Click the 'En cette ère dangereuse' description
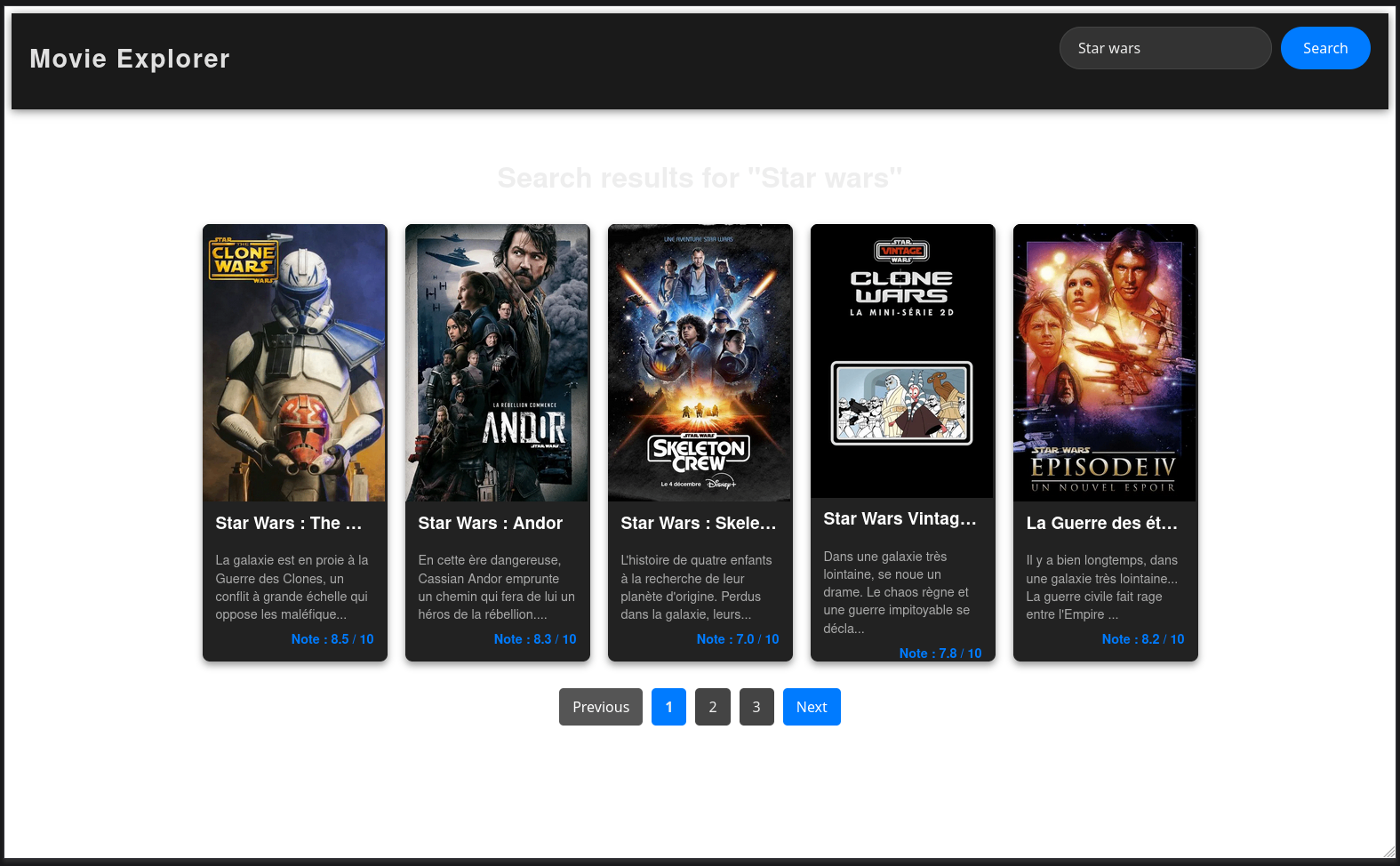1400x866 pixels. click(x=497, y=587)
